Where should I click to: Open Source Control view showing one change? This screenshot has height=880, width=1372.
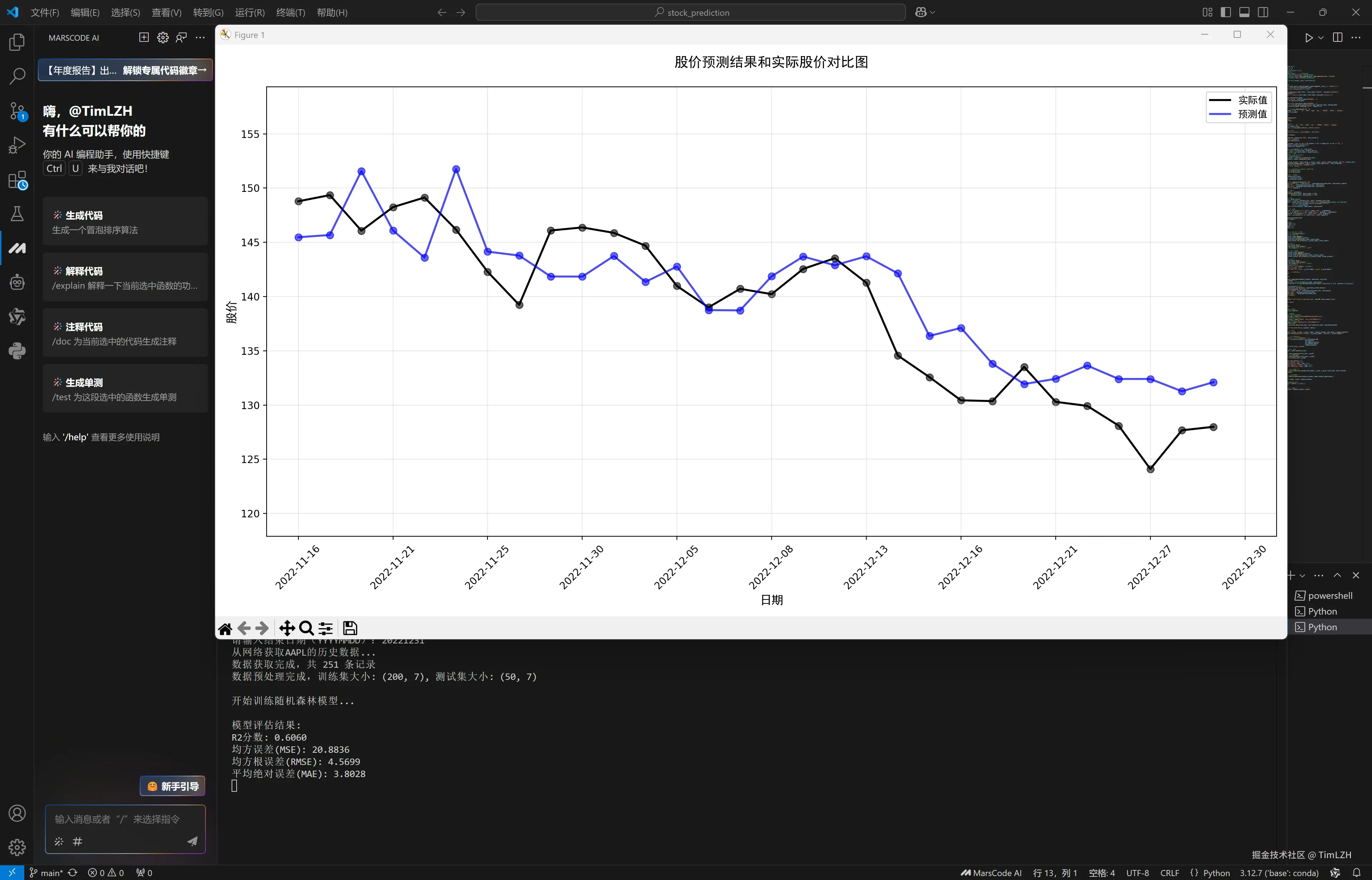(16, 111)
